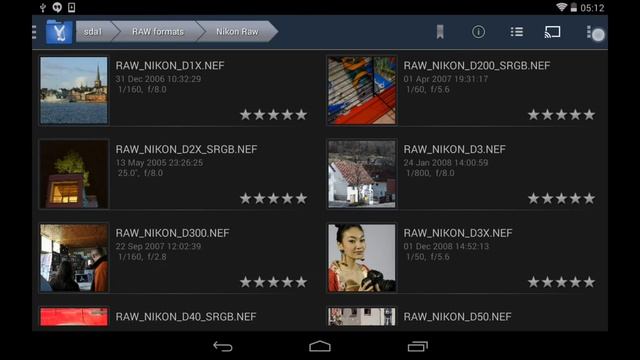This screenshot has width=640, height=360.
Task: Show file info via the info icon
Action: click(478, 32)
